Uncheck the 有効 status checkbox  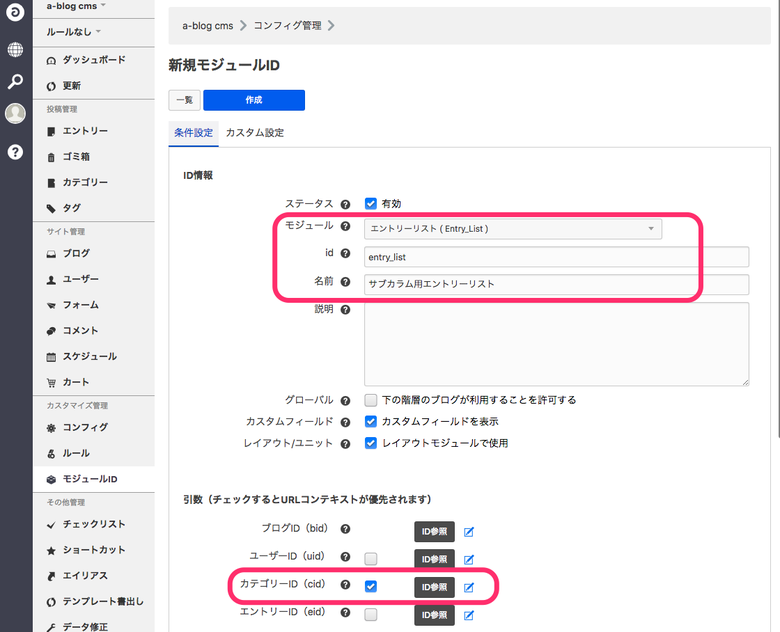tap(371, 203)
